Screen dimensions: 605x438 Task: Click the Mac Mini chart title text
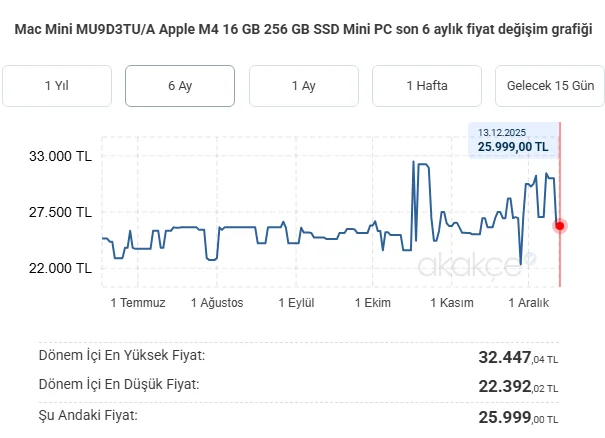coord(303,30)
